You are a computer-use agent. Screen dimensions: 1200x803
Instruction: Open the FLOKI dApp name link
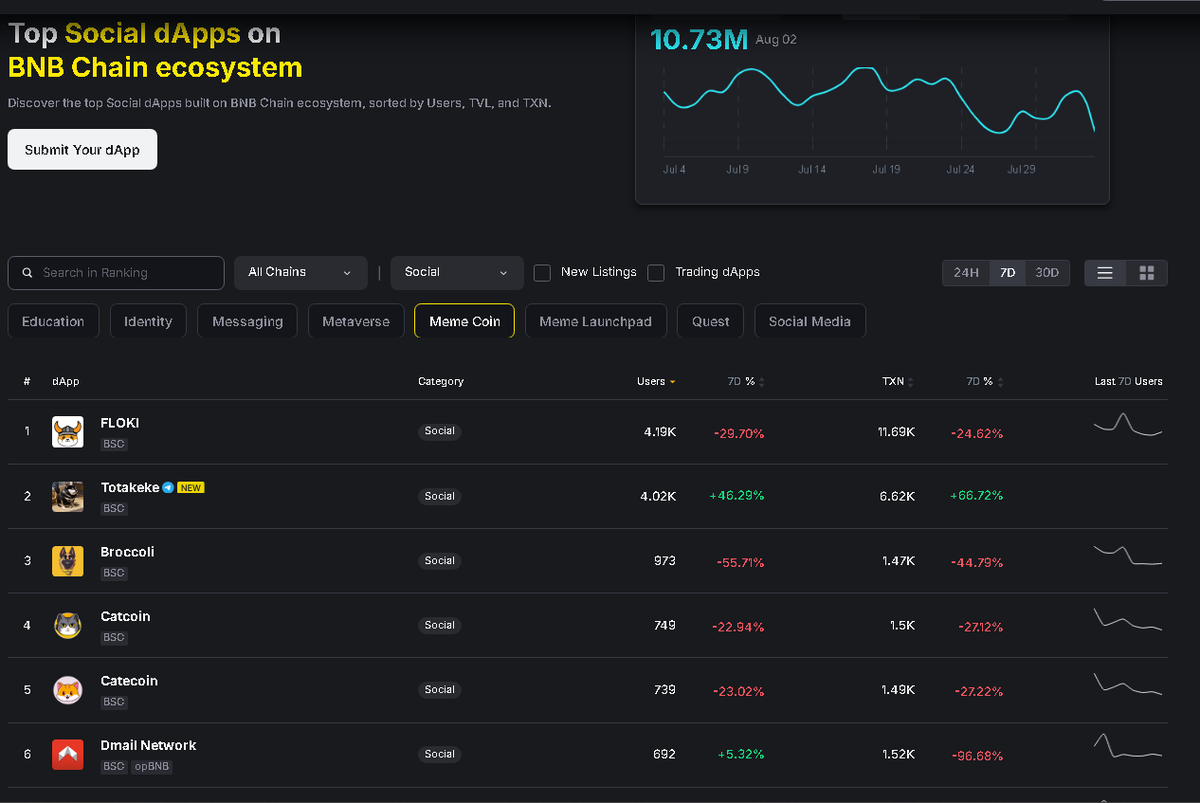(120, 423)
